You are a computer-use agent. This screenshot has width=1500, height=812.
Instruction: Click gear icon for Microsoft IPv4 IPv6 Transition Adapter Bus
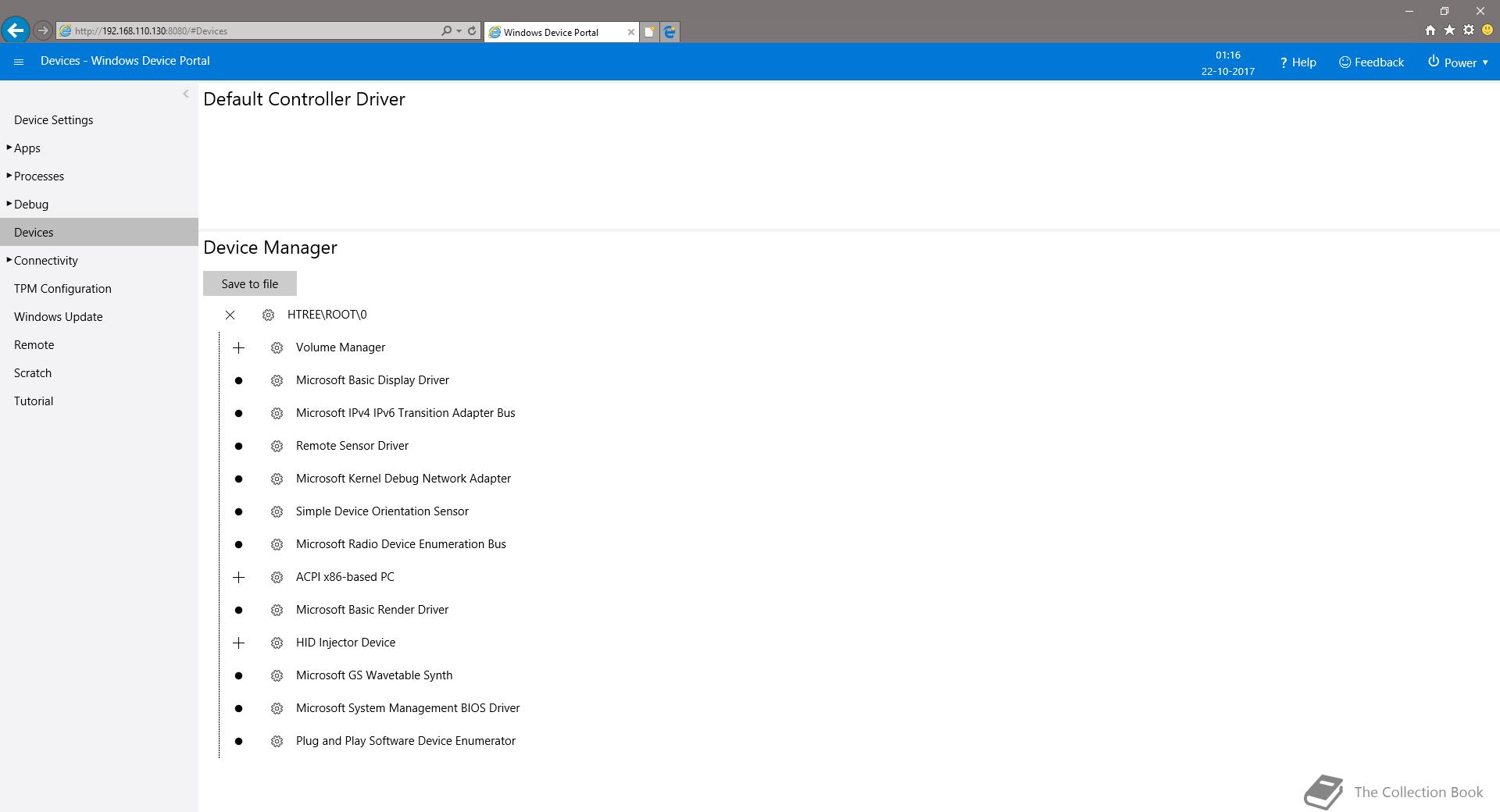tap(277, 413)
